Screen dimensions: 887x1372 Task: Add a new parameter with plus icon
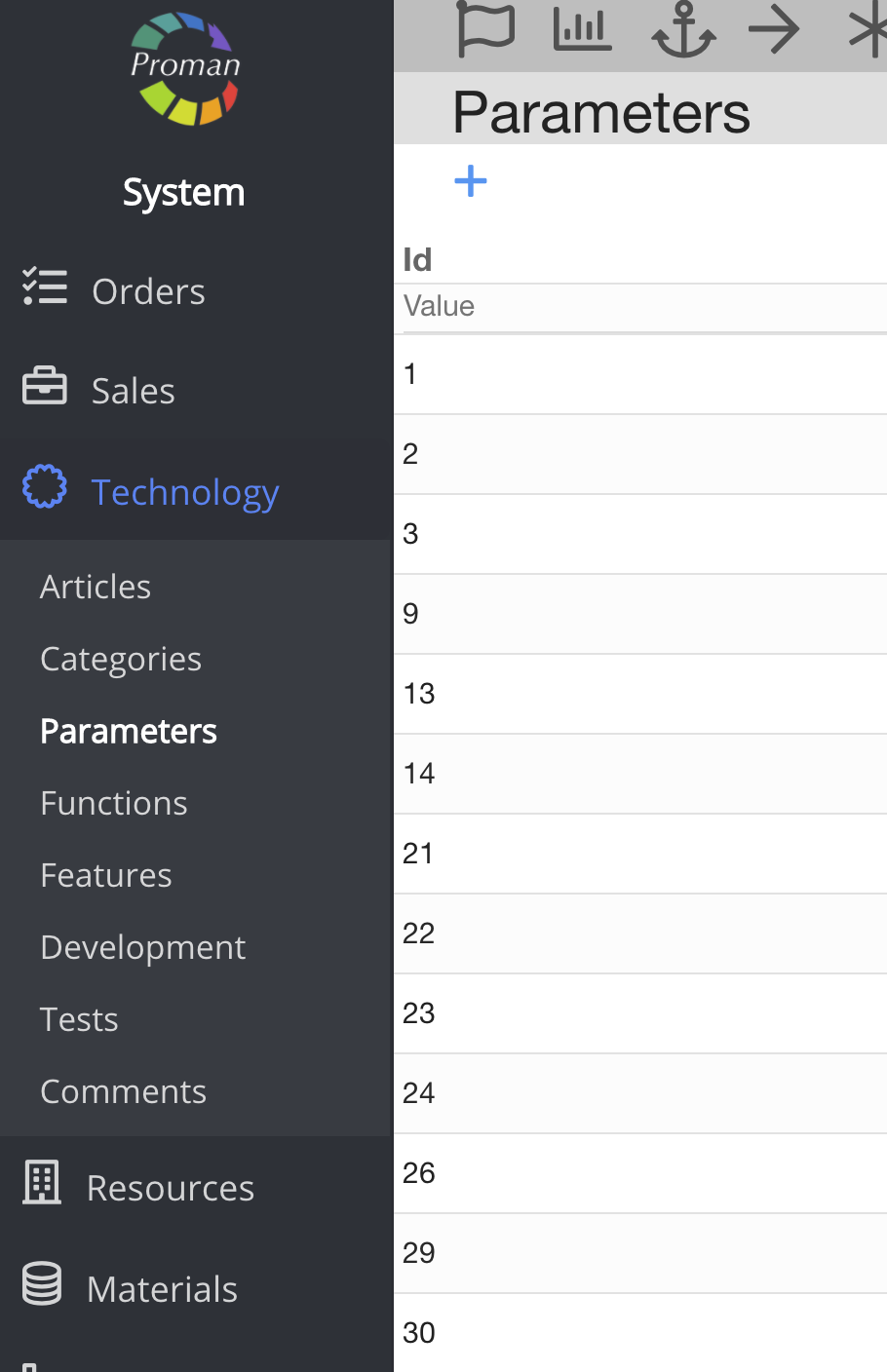471,181
